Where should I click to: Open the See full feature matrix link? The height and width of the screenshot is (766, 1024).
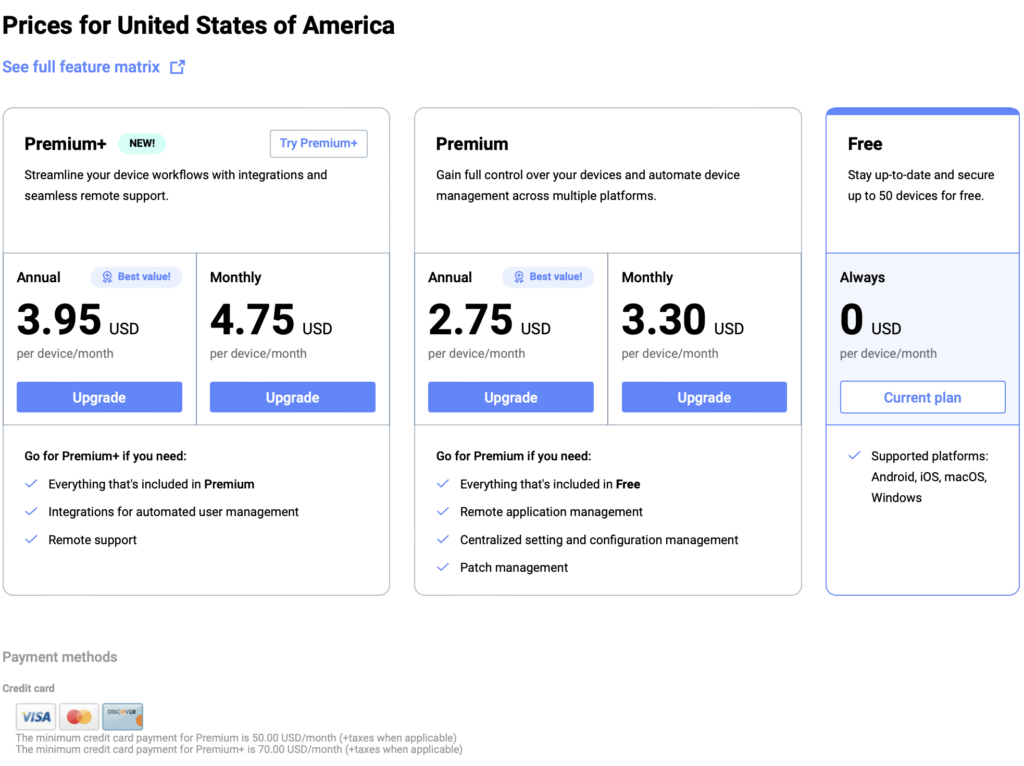pyautogui.click(x=81, y=67)
